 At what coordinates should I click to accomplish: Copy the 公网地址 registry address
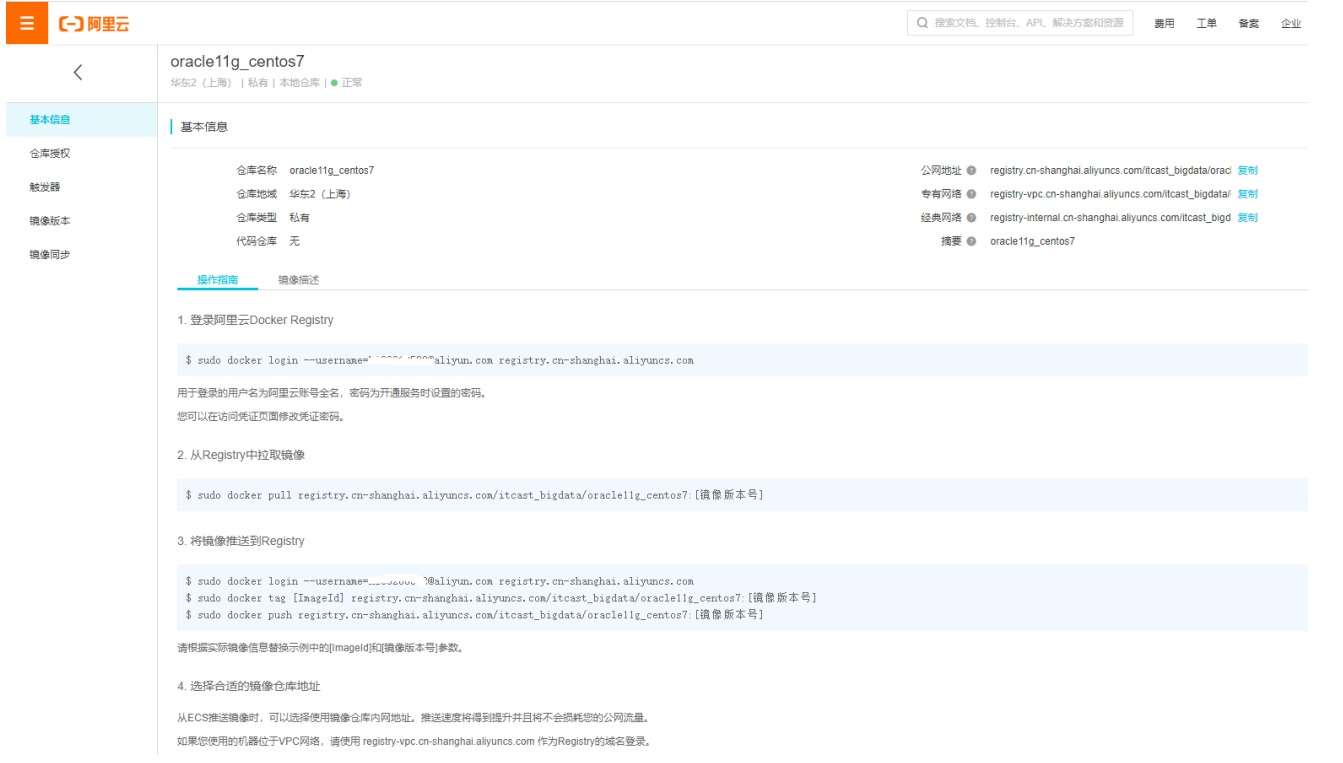pos(1247,171)
